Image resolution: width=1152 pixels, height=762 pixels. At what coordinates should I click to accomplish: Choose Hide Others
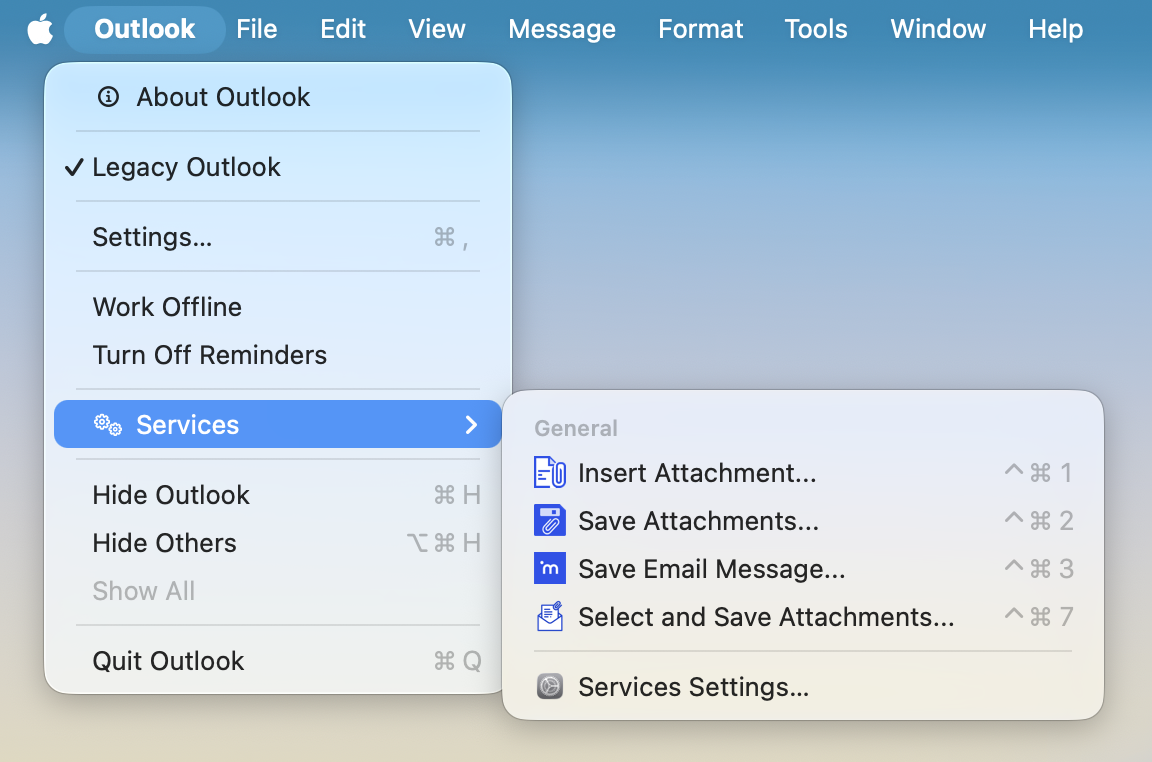pyautogui.click(x=278, y=543)
